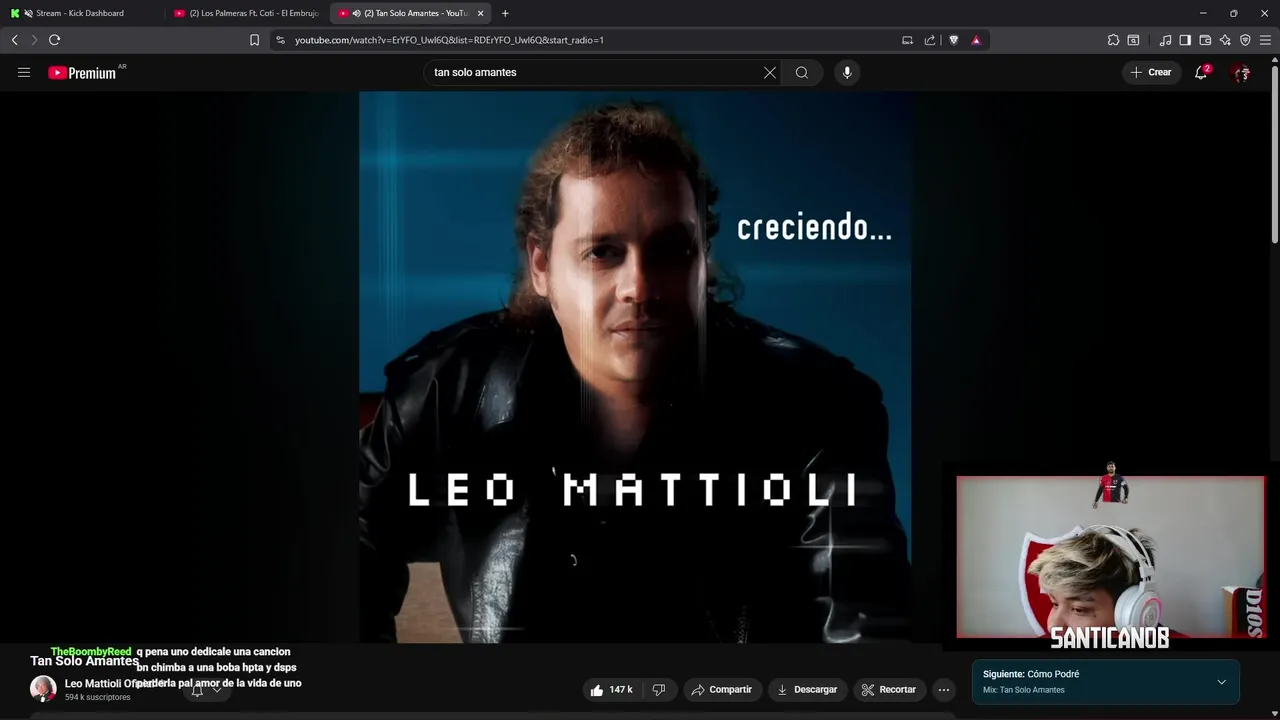Switch to the Stream - Kick Dashboard tab
The height and width of the screenshot is (720, 1280).
pos(80,13)
